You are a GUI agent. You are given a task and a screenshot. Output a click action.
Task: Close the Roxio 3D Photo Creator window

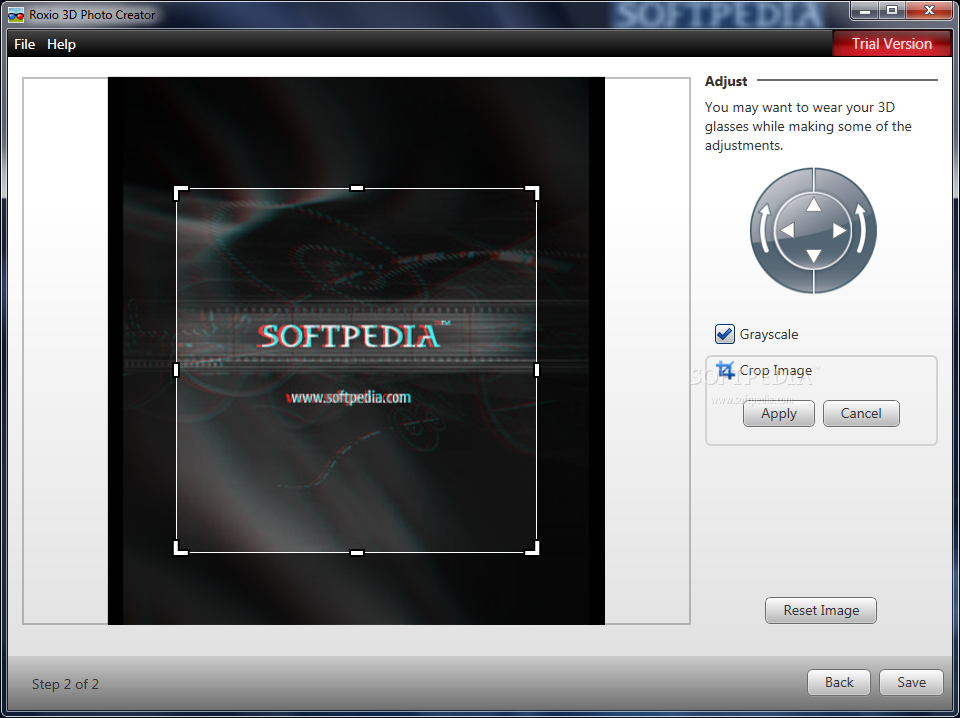(929, 10)
